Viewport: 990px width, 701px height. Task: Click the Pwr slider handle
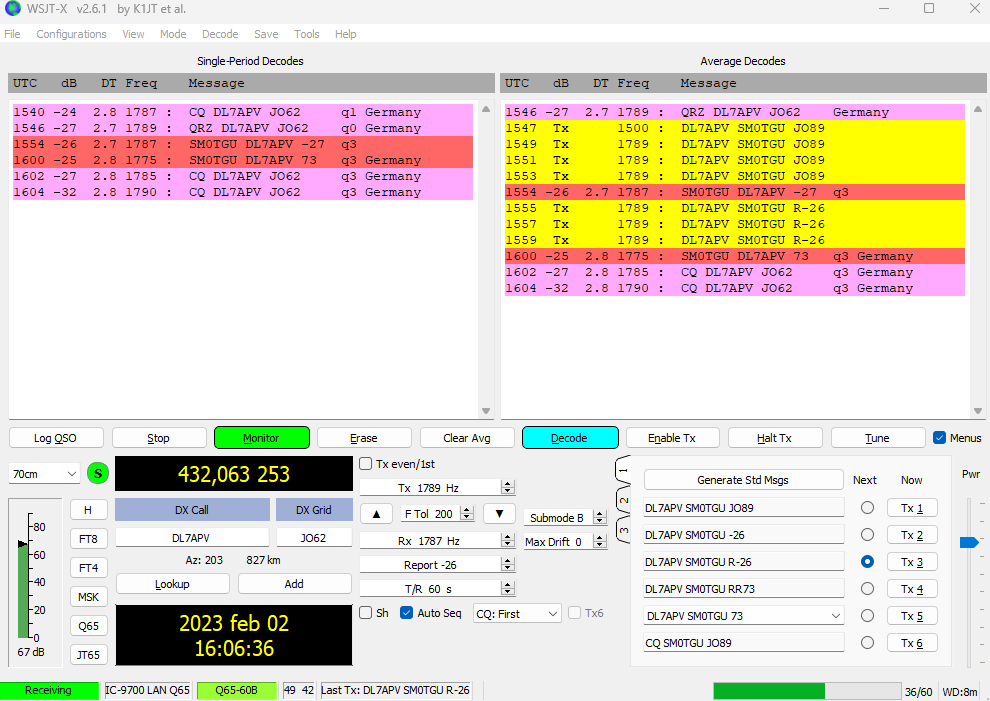click(969, 542)
